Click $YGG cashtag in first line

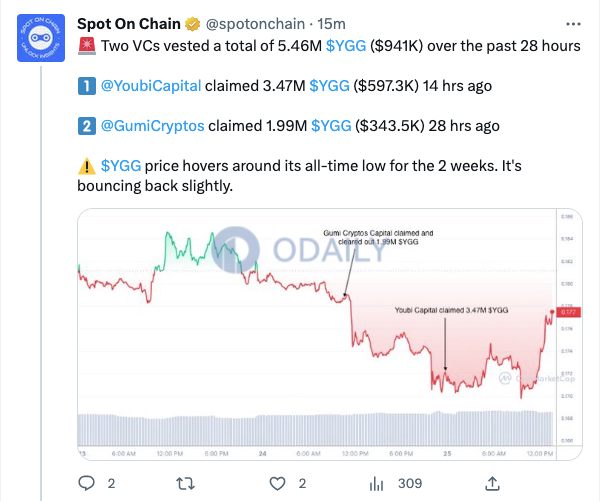[346, 46]
